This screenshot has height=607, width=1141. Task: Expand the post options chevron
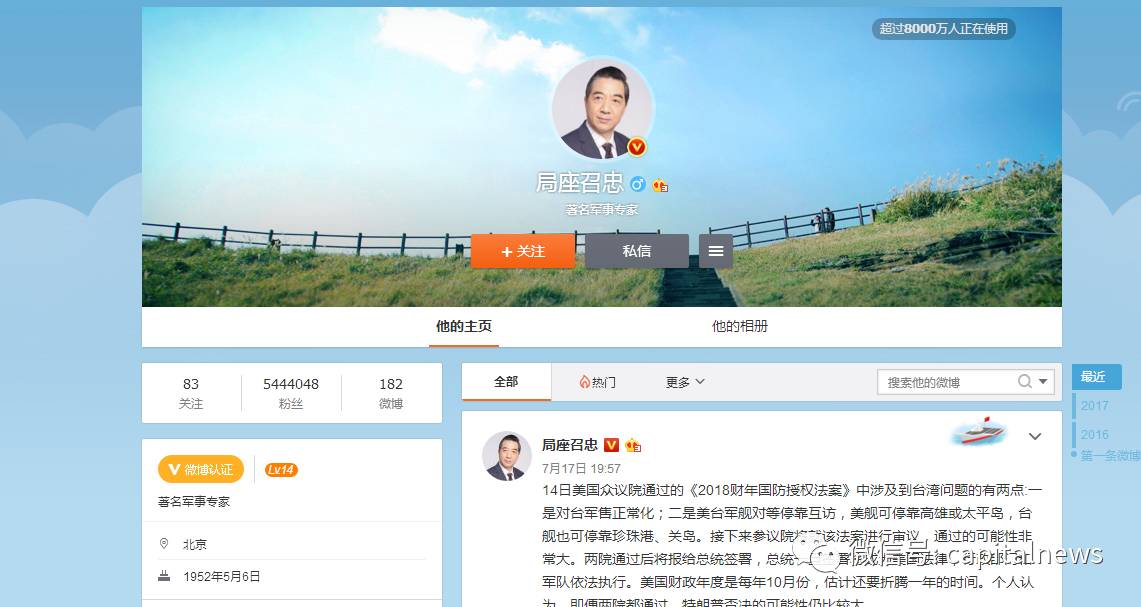click(1035, 436)
